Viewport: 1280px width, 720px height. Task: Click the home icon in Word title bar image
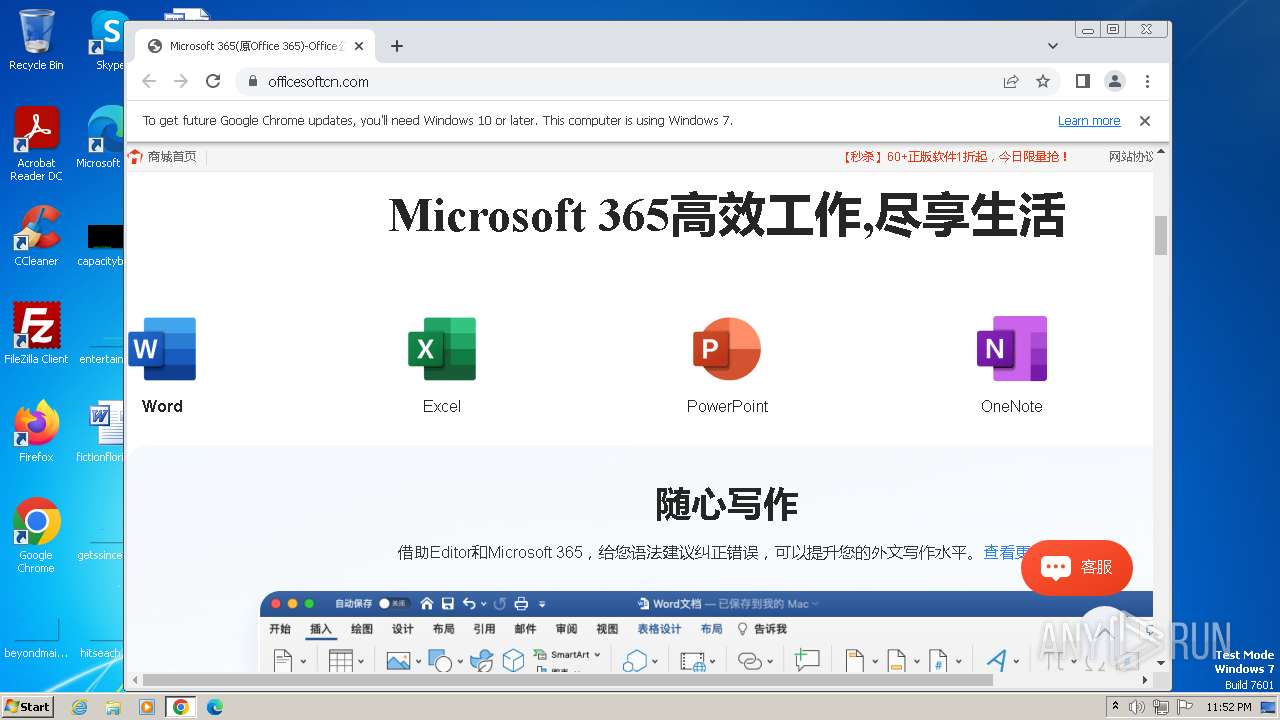click(427, 603)
